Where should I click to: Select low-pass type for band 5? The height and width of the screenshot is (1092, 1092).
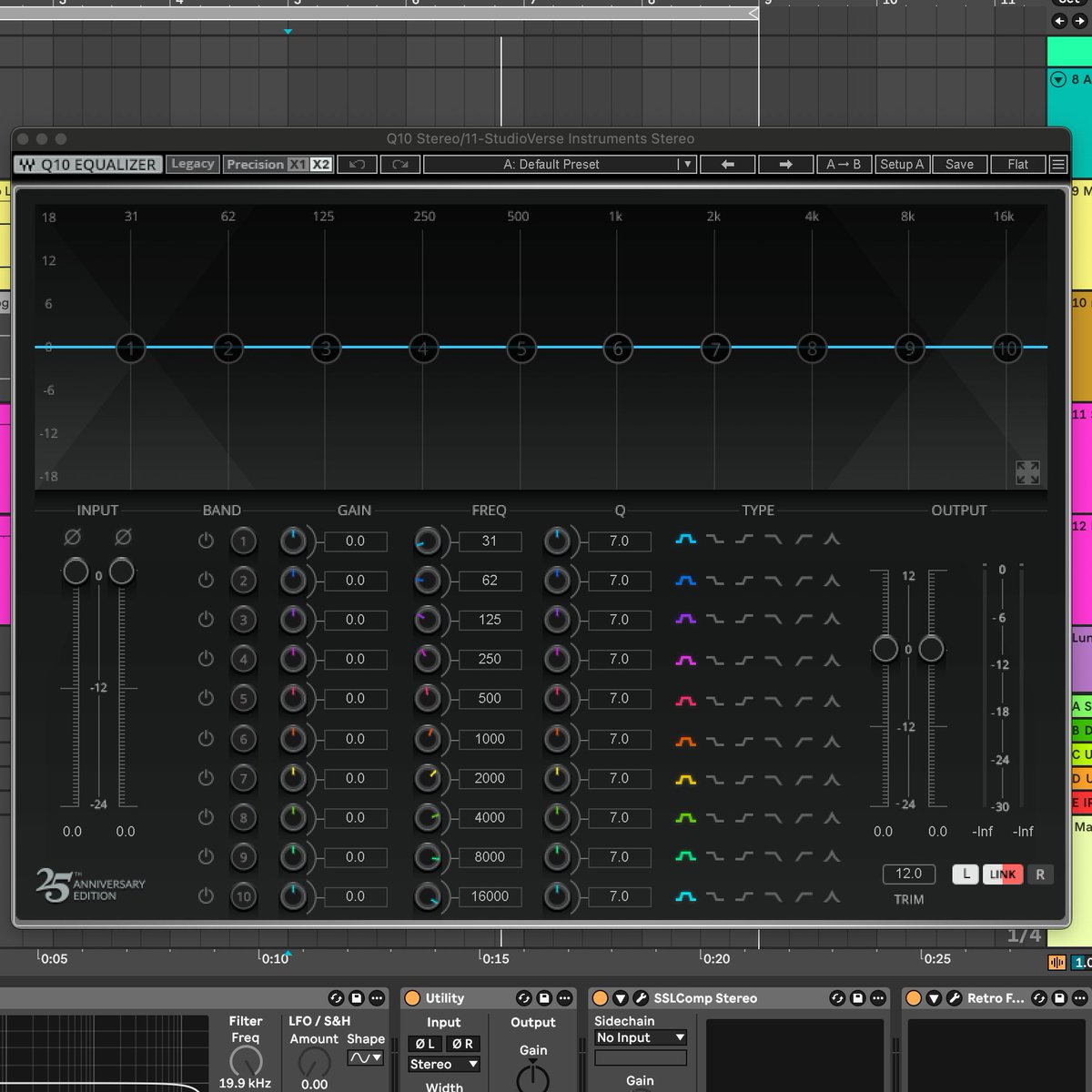coord(773,699)
